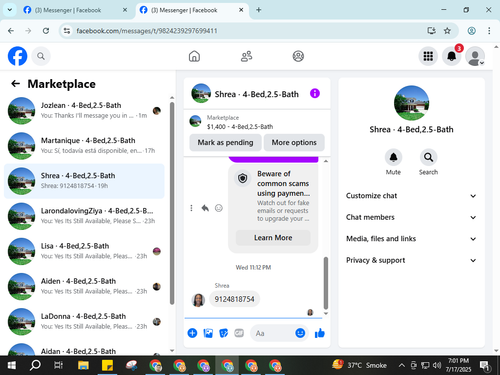The width and height of the screenshot is (500, 375).
Task: Click the Mark as pending button
Action: coord(225,143)
